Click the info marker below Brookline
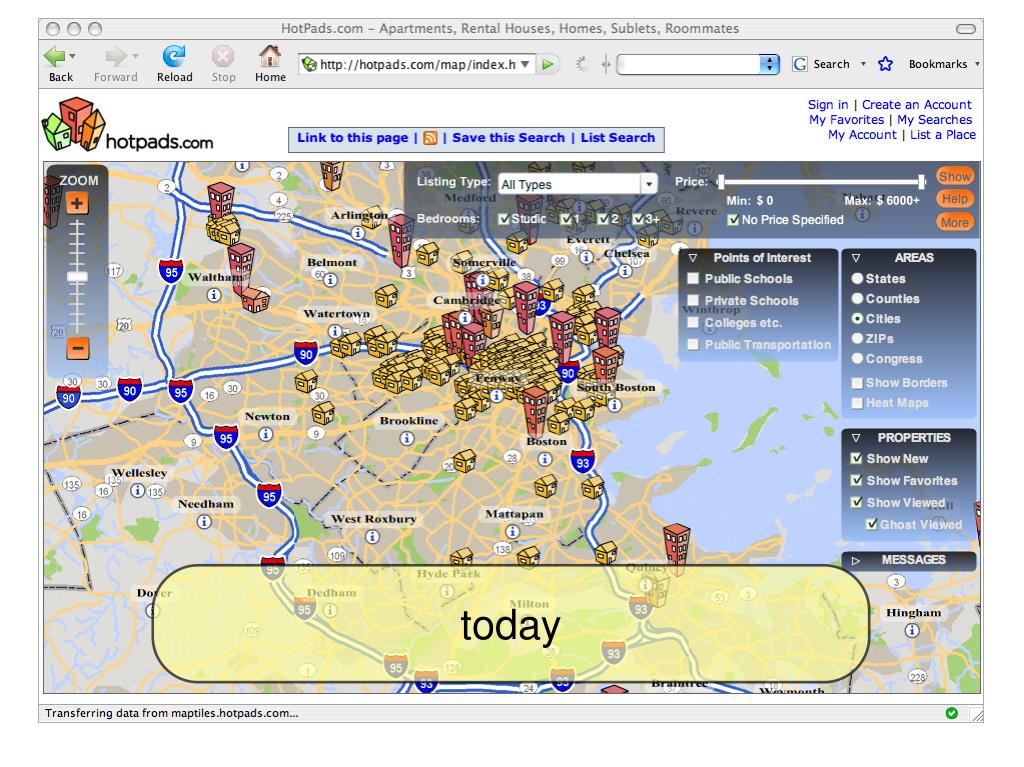Viewport: 1024px width, 767px height. coord(407,438)
